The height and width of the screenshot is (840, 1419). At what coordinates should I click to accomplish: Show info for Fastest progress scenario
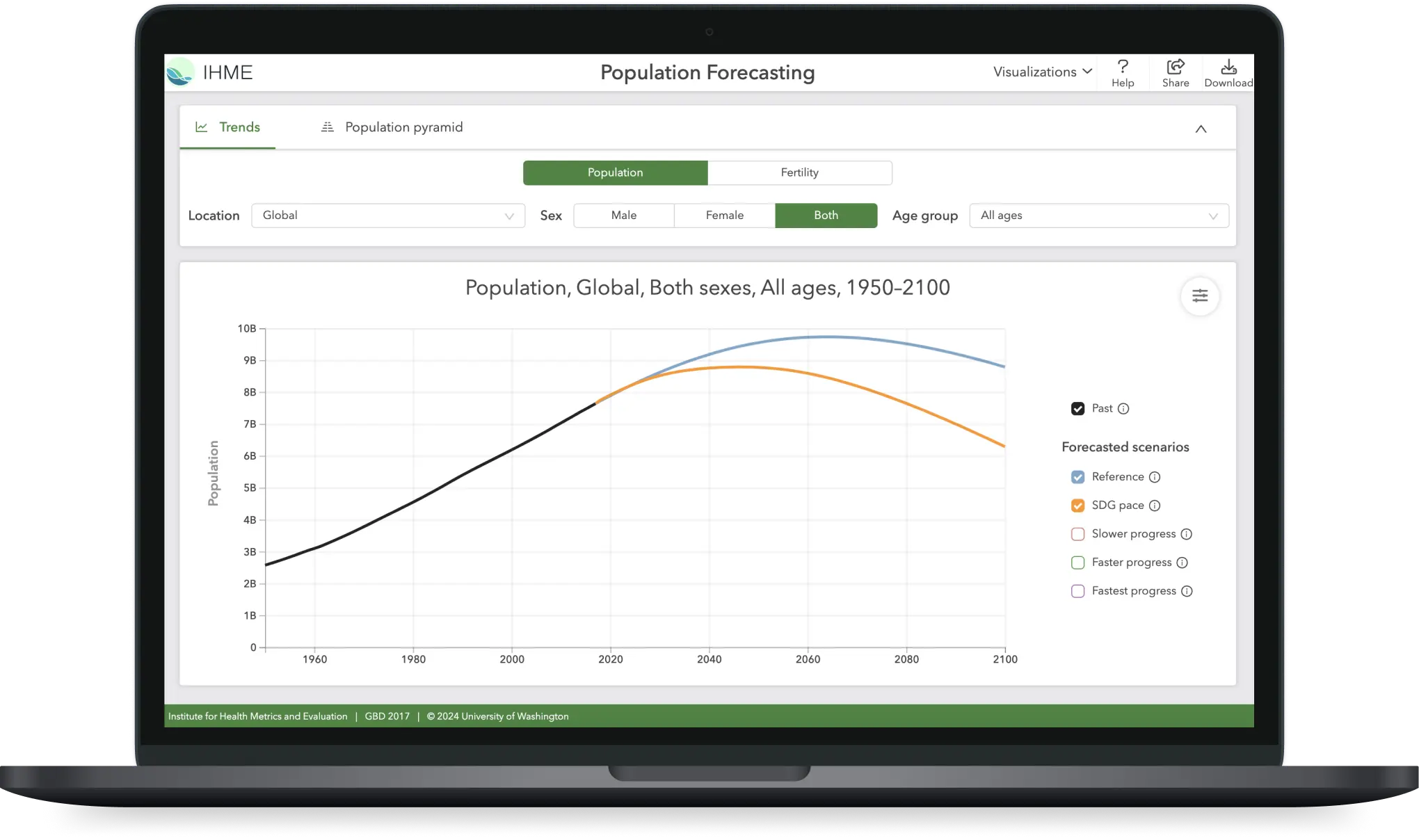point(1187,591)
